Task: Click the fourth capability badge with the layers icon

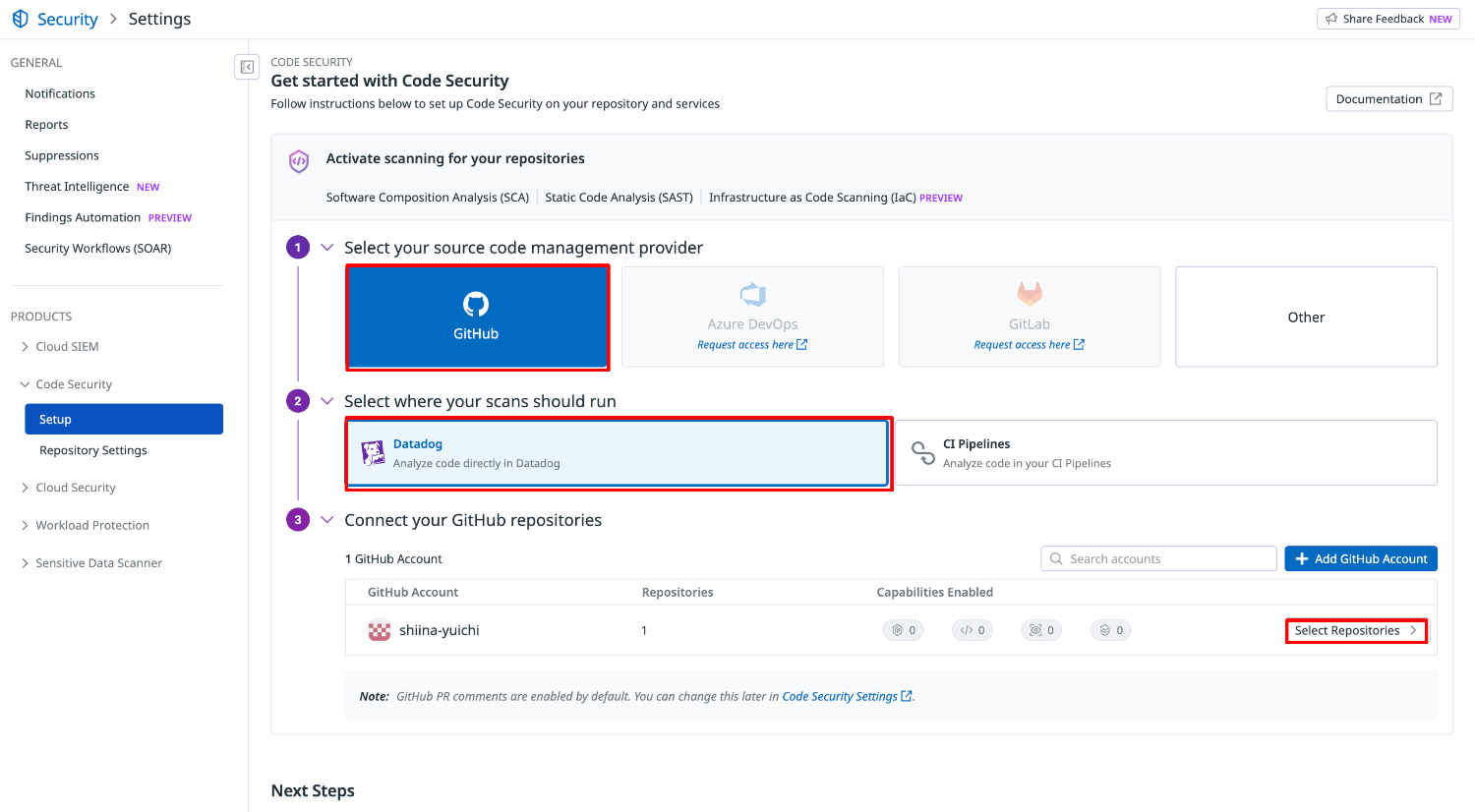Action: [1111, 630]
